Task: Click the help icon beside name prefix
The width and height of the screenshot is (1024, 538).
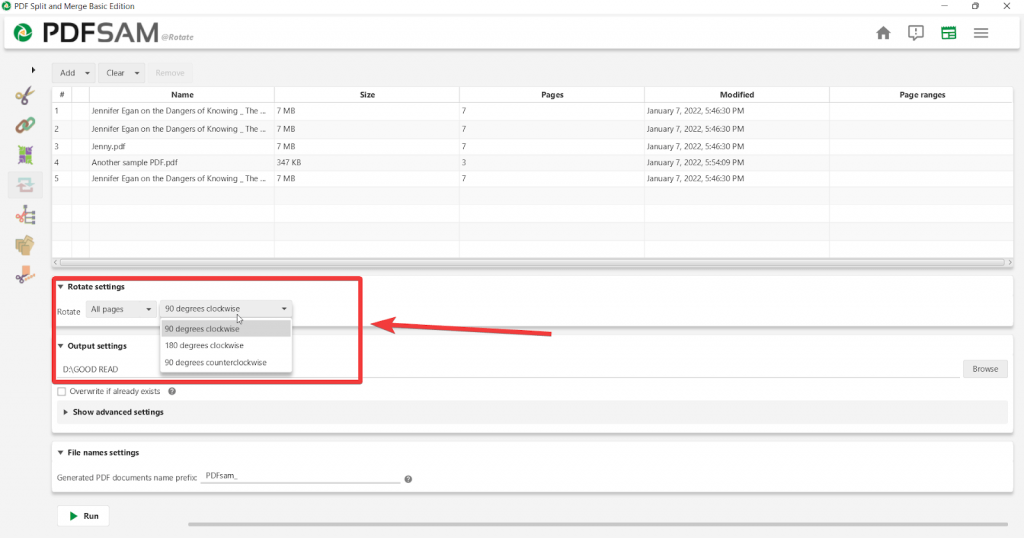Action: coord(408,479)
